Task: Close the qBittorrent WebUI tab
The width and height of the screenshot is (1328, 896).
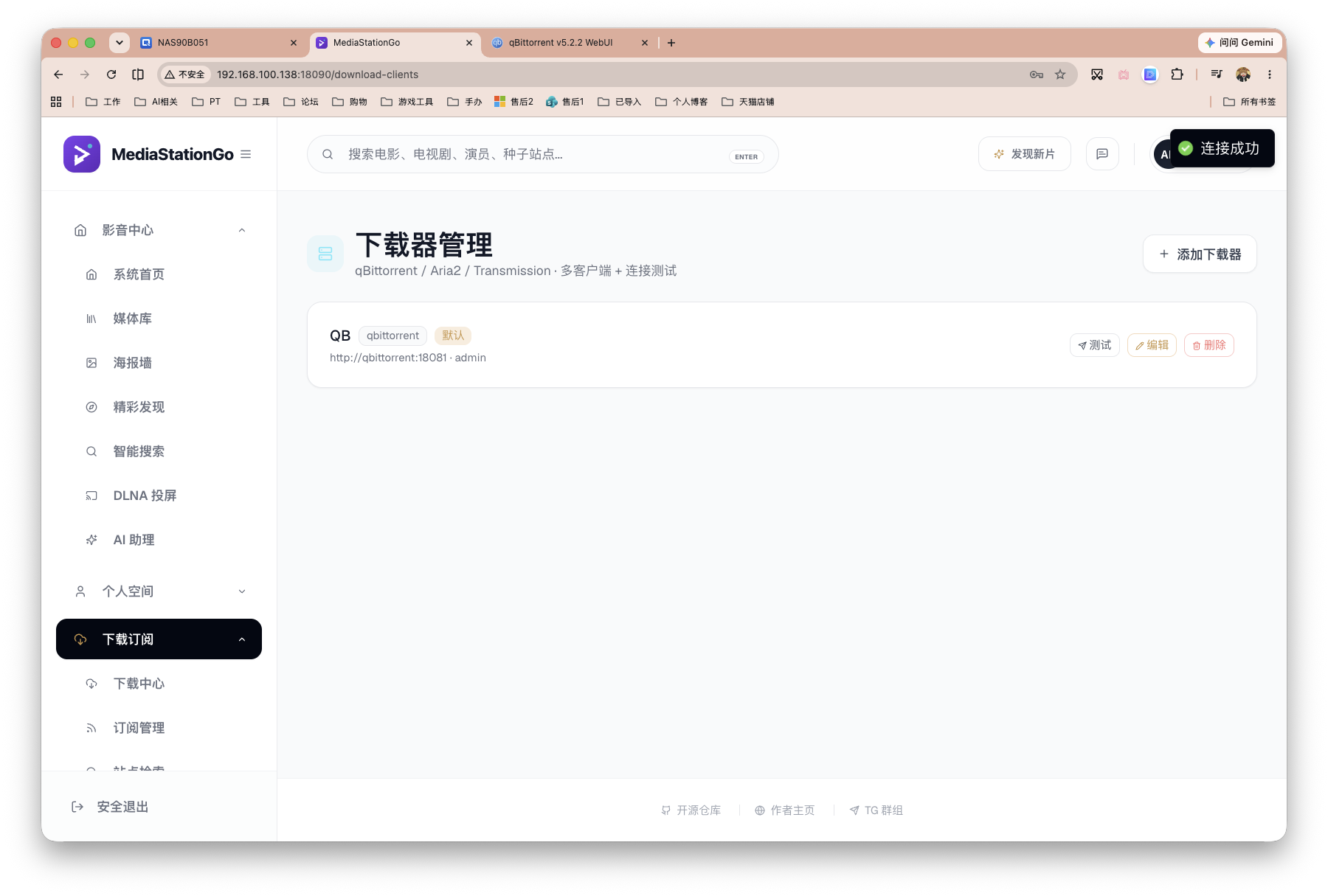Action: (645, 43)
